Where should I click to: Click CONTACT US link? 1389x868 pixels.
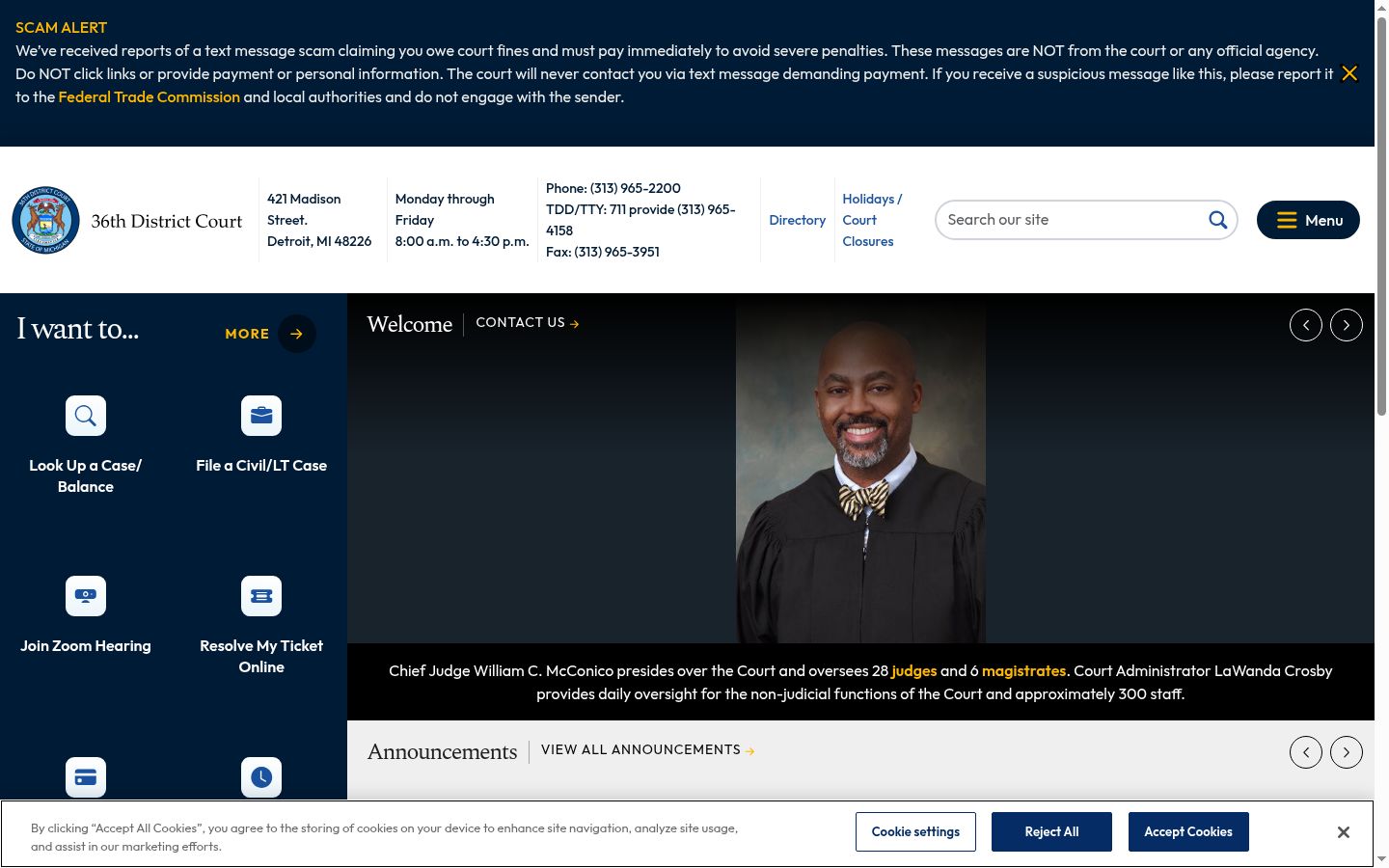tap(528, 323)
